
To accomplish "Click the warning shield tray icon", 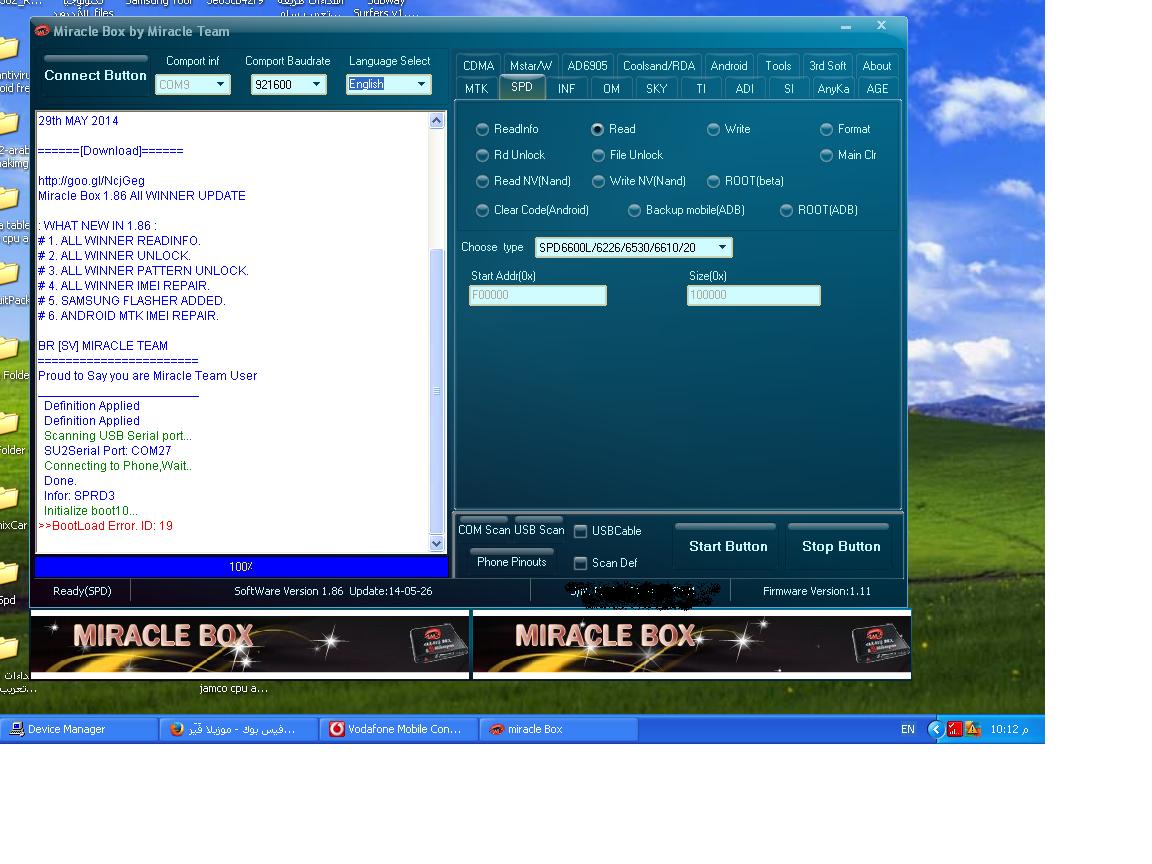I will pos(973,729).
